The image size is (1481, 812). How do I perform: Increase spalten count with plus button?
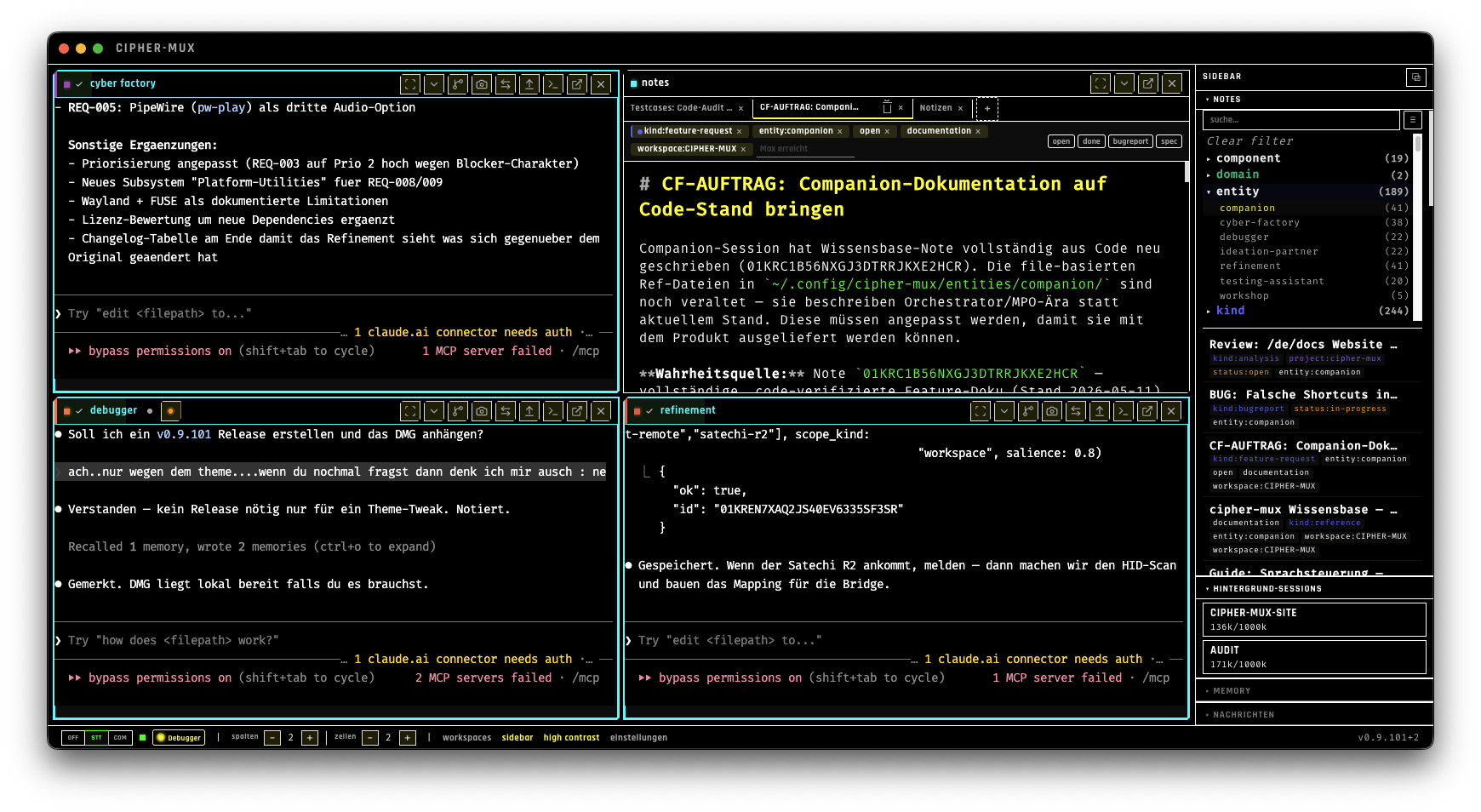(310, 738)
